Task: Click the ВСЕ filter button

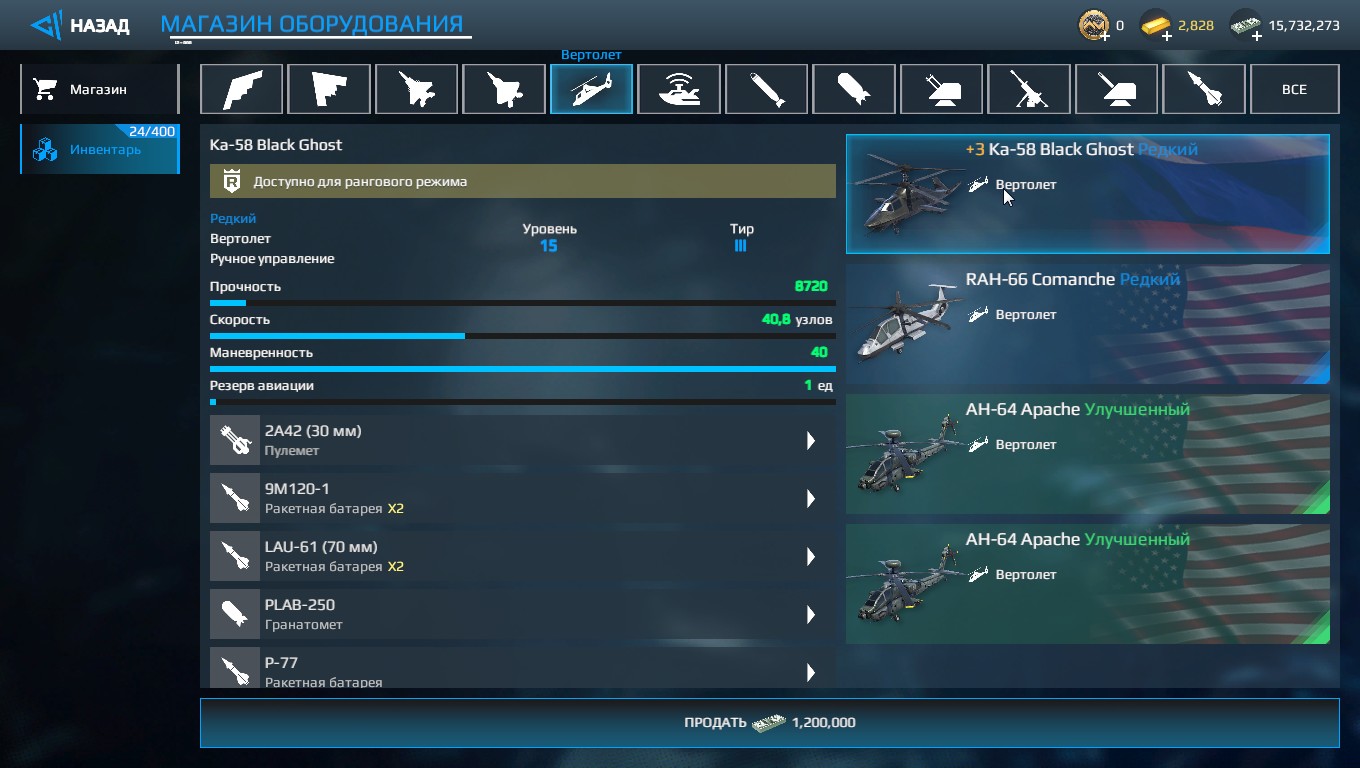Action: 1294,89
